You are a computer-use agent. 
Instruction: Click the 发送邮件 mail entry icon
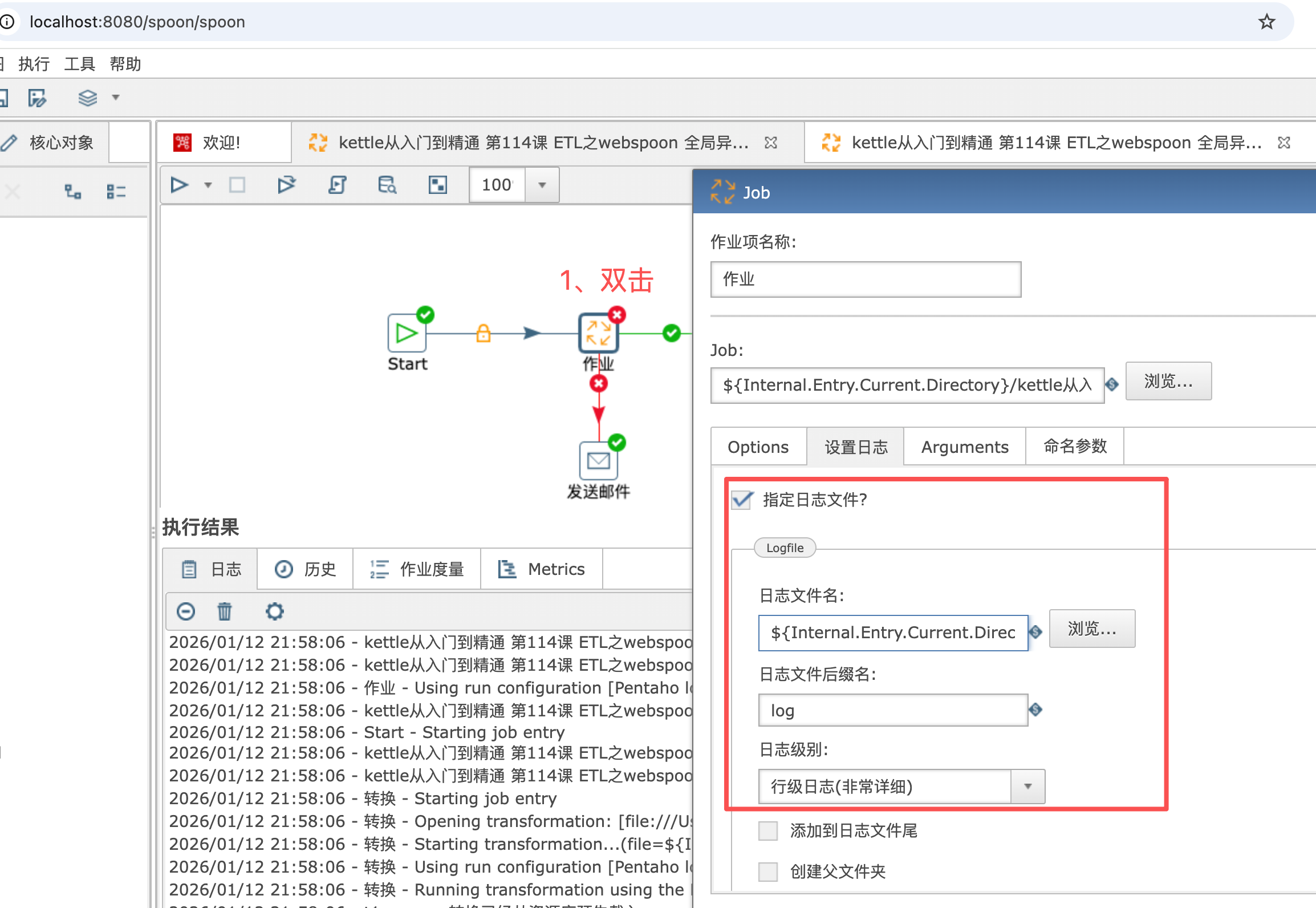[598, 460]
